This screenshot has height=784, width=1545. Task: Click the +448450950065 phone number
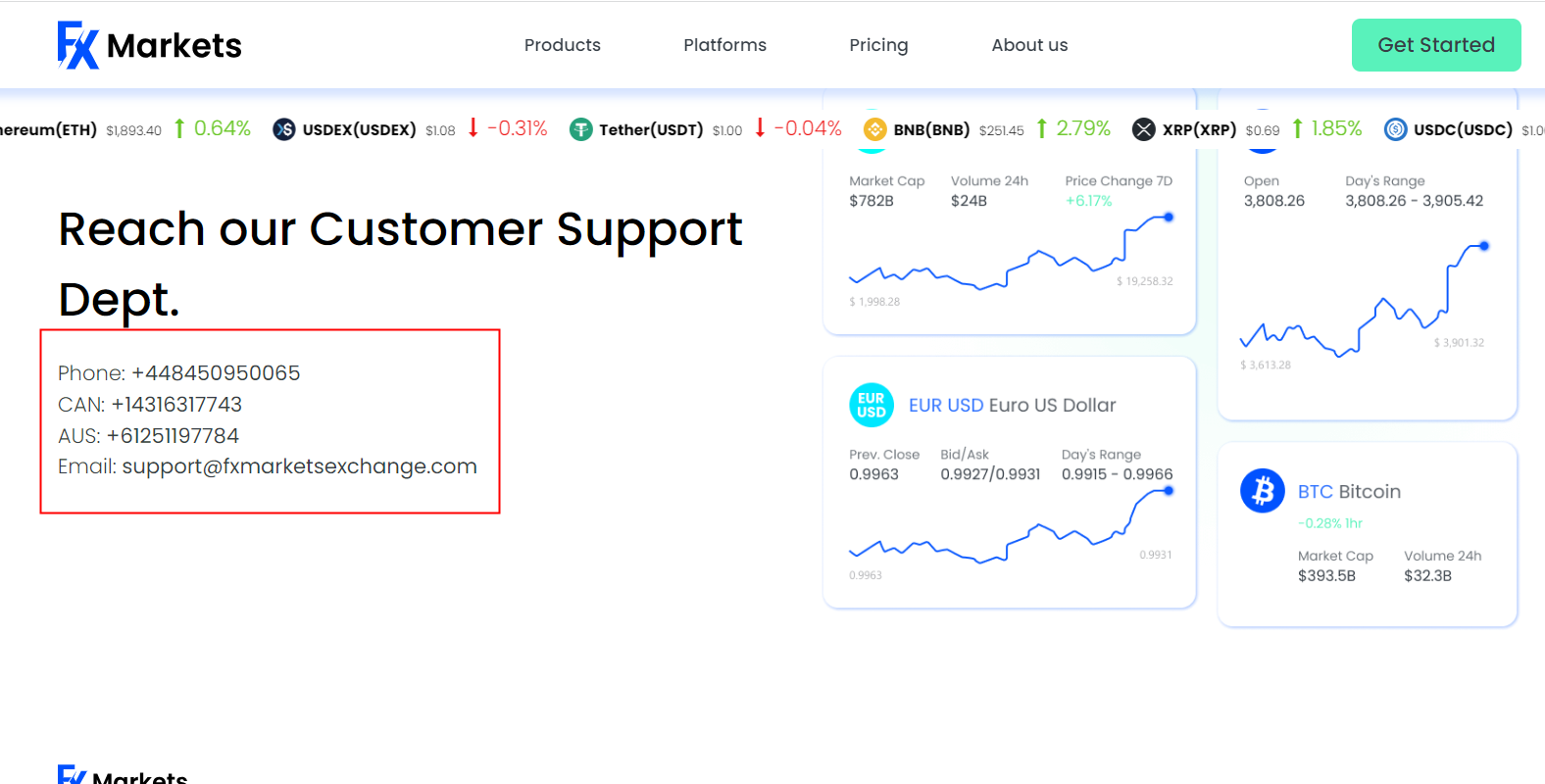tap(216, 373)
